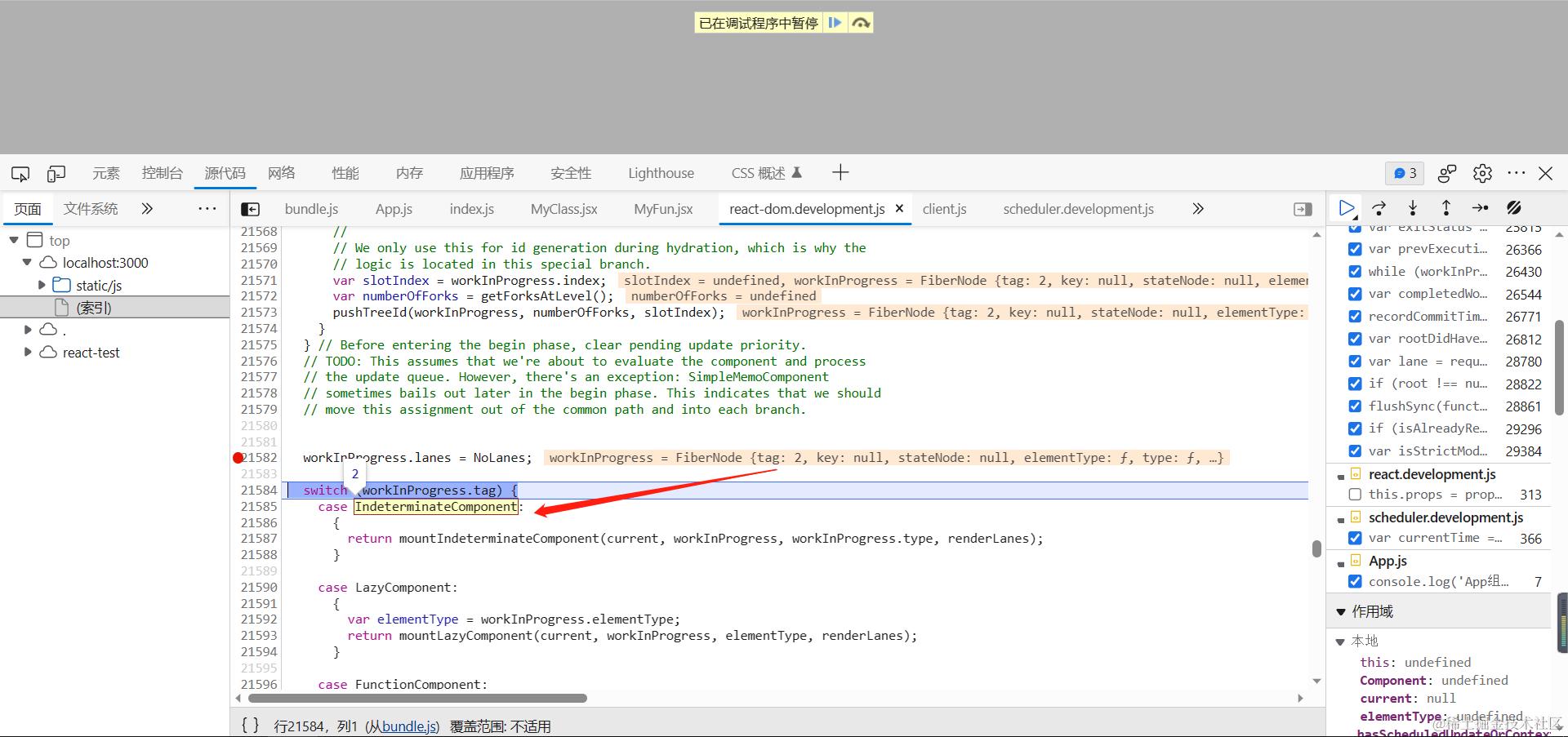This screenshot has width=1568, height=737.
Task: Show more navigator tabs after 文件系统
Action: 147,208
